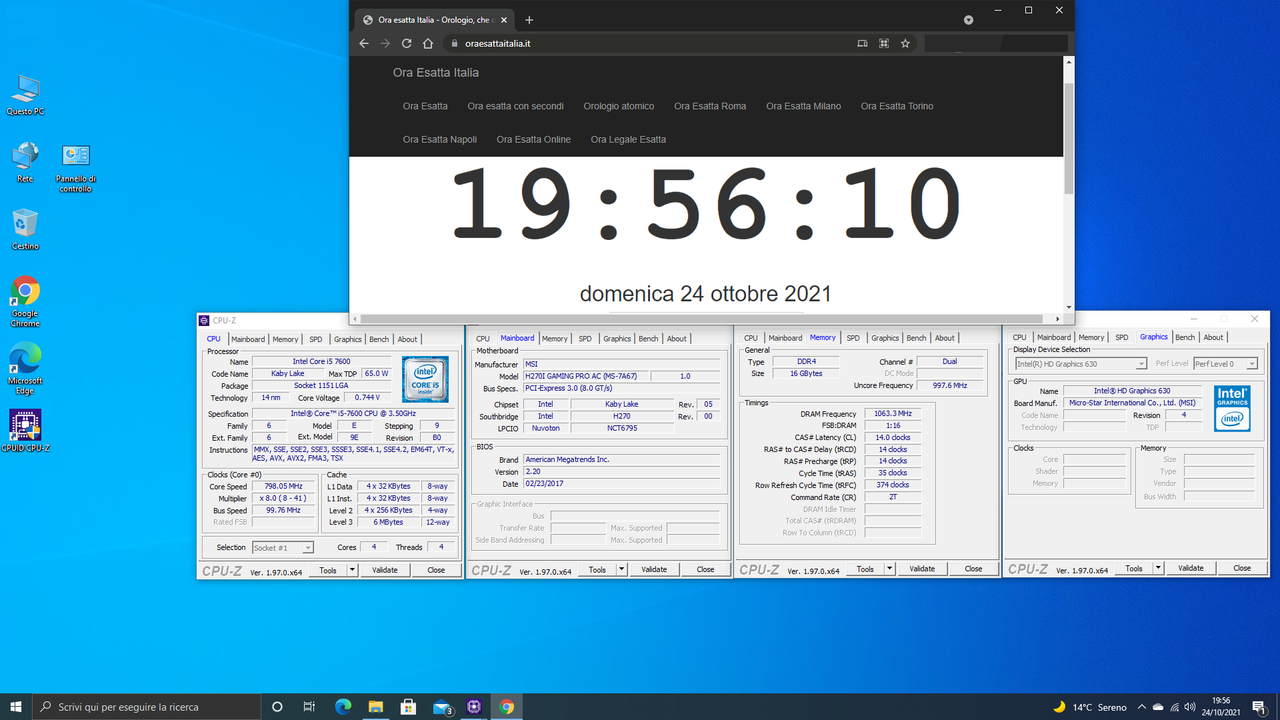
Task: Open SPD tab in CPU-Z Mainboard window
Action: coord(585,338)
